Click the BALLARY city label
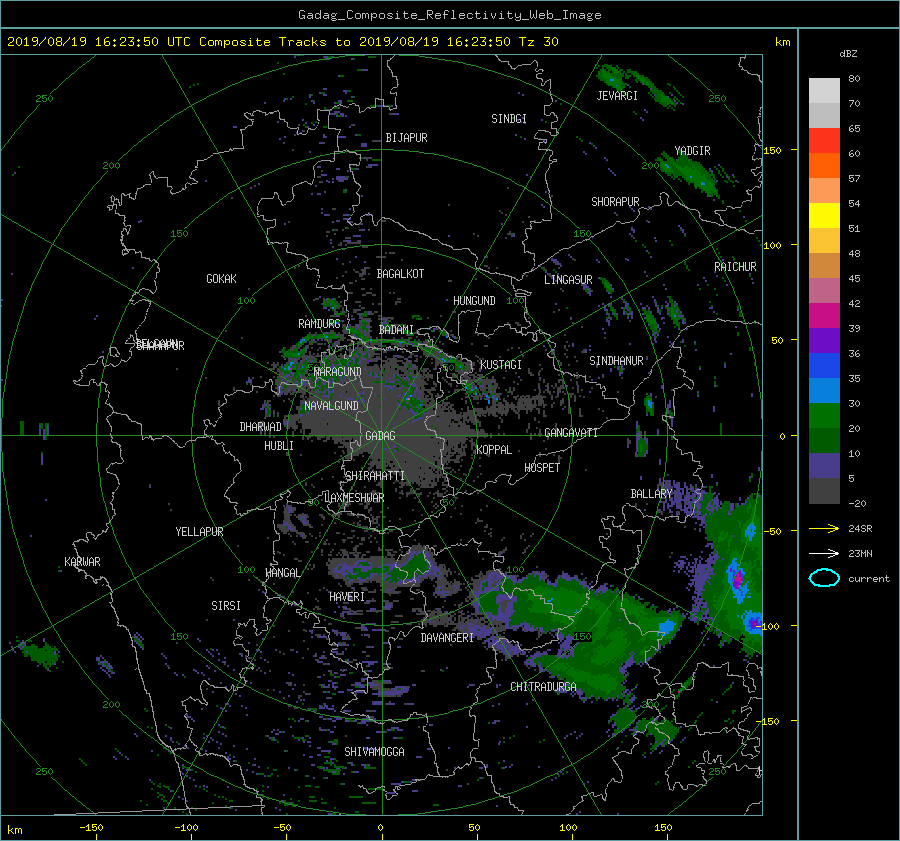 pyautogui.click(x=651, y=494)
